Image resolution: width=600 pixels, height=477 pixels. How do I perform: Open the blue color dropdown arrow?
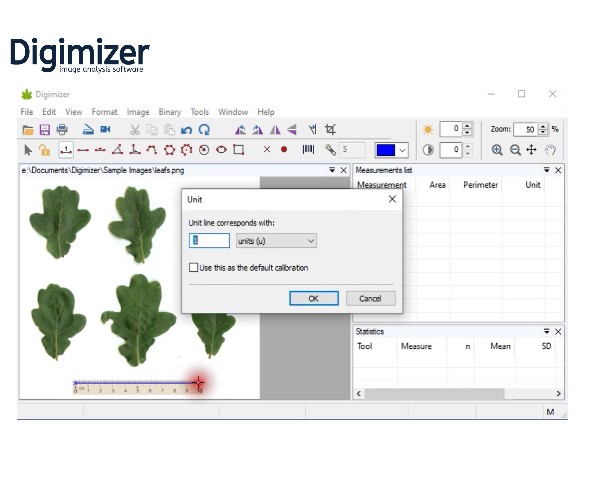[402, 150]
